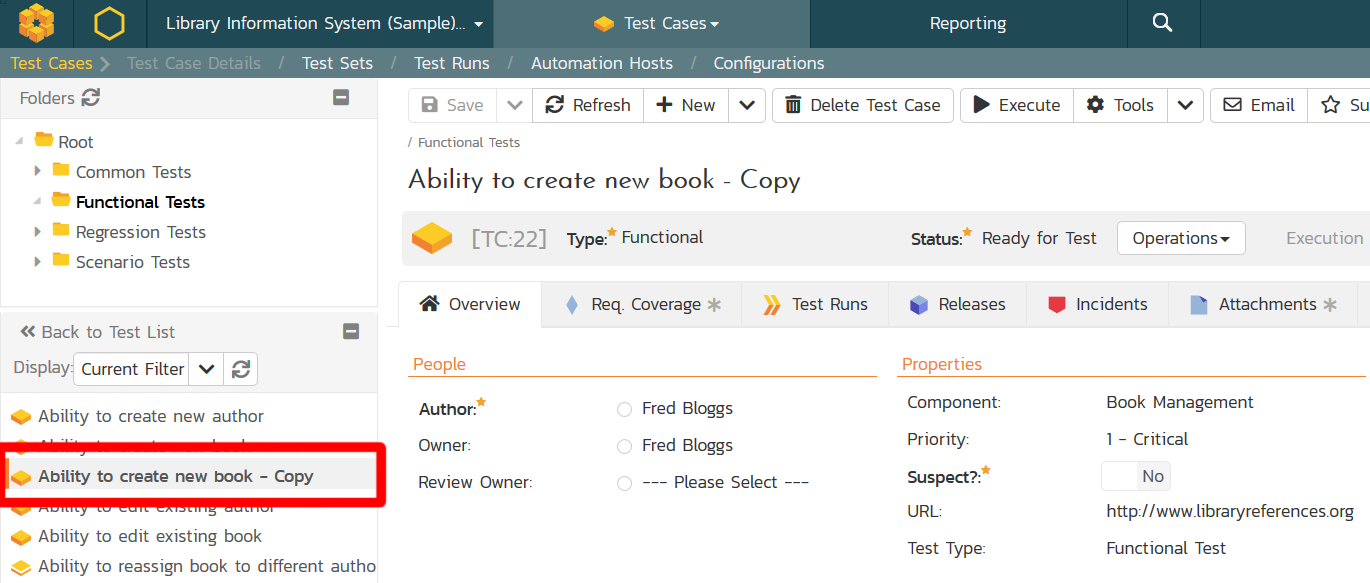
Task: Go Back to Test List
Action: (x=98, y=332)
